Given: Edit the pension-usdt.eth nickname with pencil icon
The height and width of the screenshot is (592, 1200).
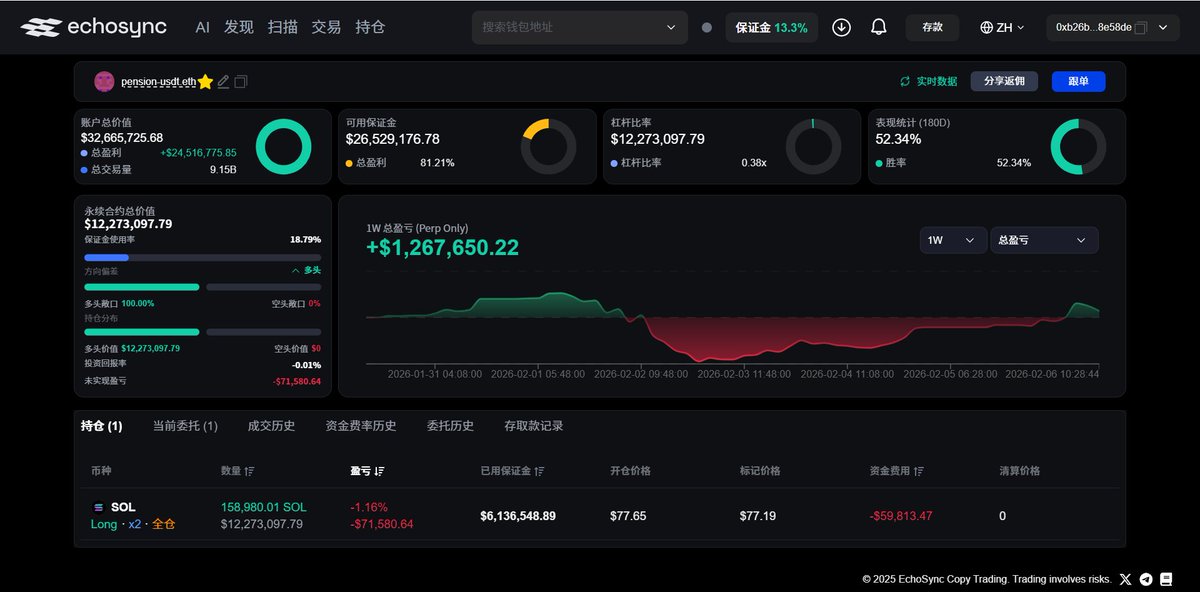Looking at the screenshot, I should pos(222,82).
